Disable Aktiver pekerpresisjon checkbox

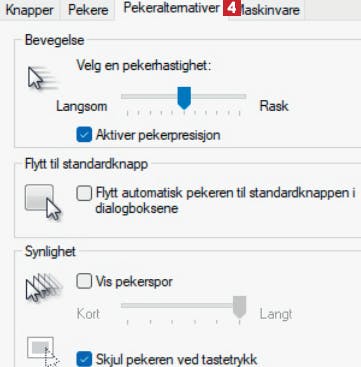coord(84,135)
